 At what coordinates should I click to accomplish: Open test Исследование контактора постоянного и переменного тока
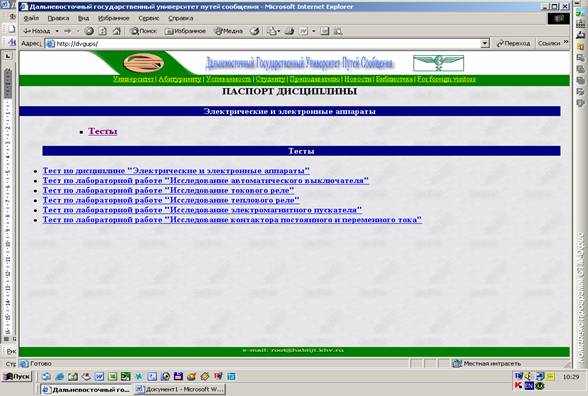click(x=232, y=219)
